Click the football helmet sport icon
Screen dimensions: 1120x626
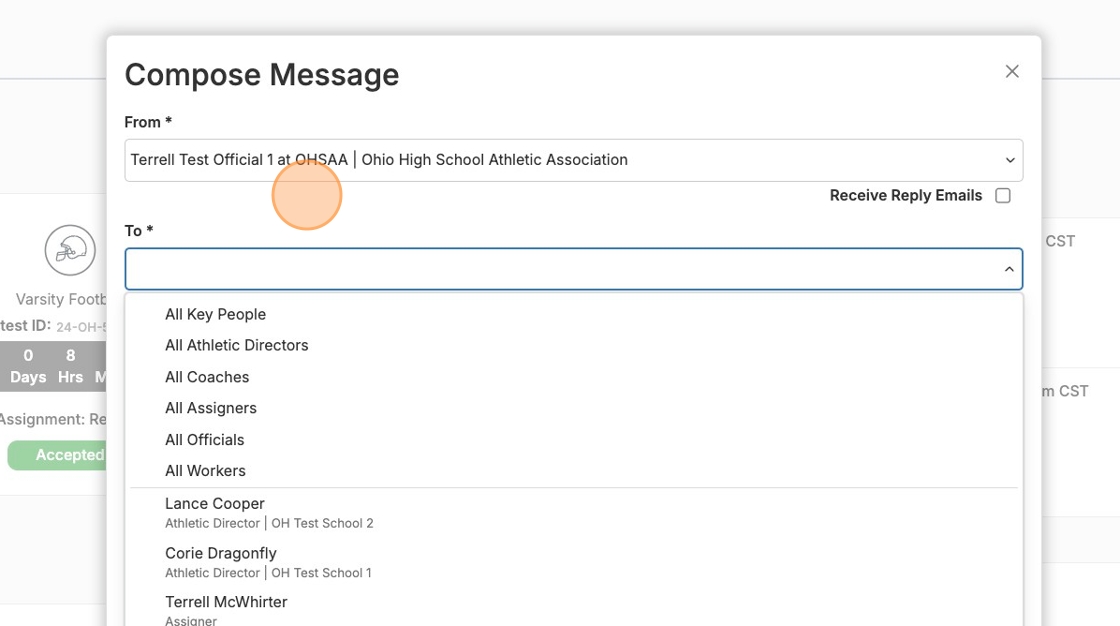click(70, 250)
